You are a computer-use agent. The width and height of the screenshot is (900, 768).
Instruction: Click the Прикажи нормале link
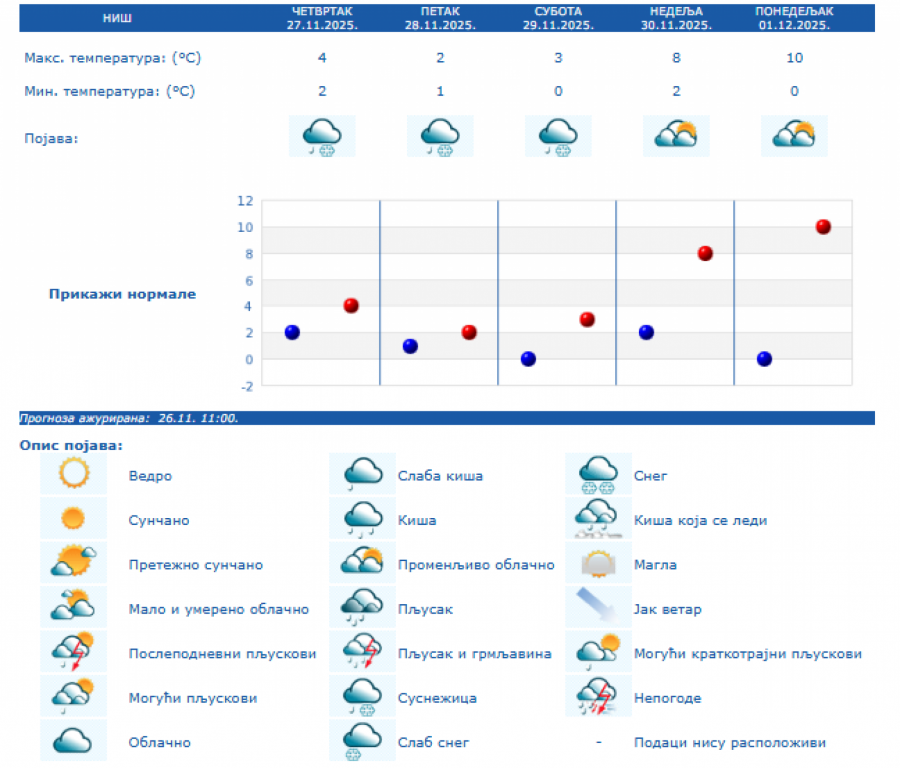point(122,294)
